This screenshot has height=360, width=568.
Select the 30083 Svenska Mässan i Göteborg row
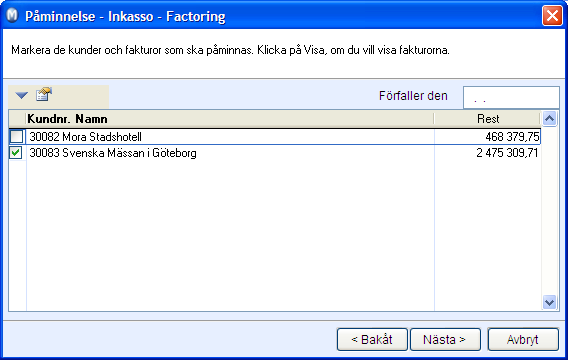(x=275, y=153)
